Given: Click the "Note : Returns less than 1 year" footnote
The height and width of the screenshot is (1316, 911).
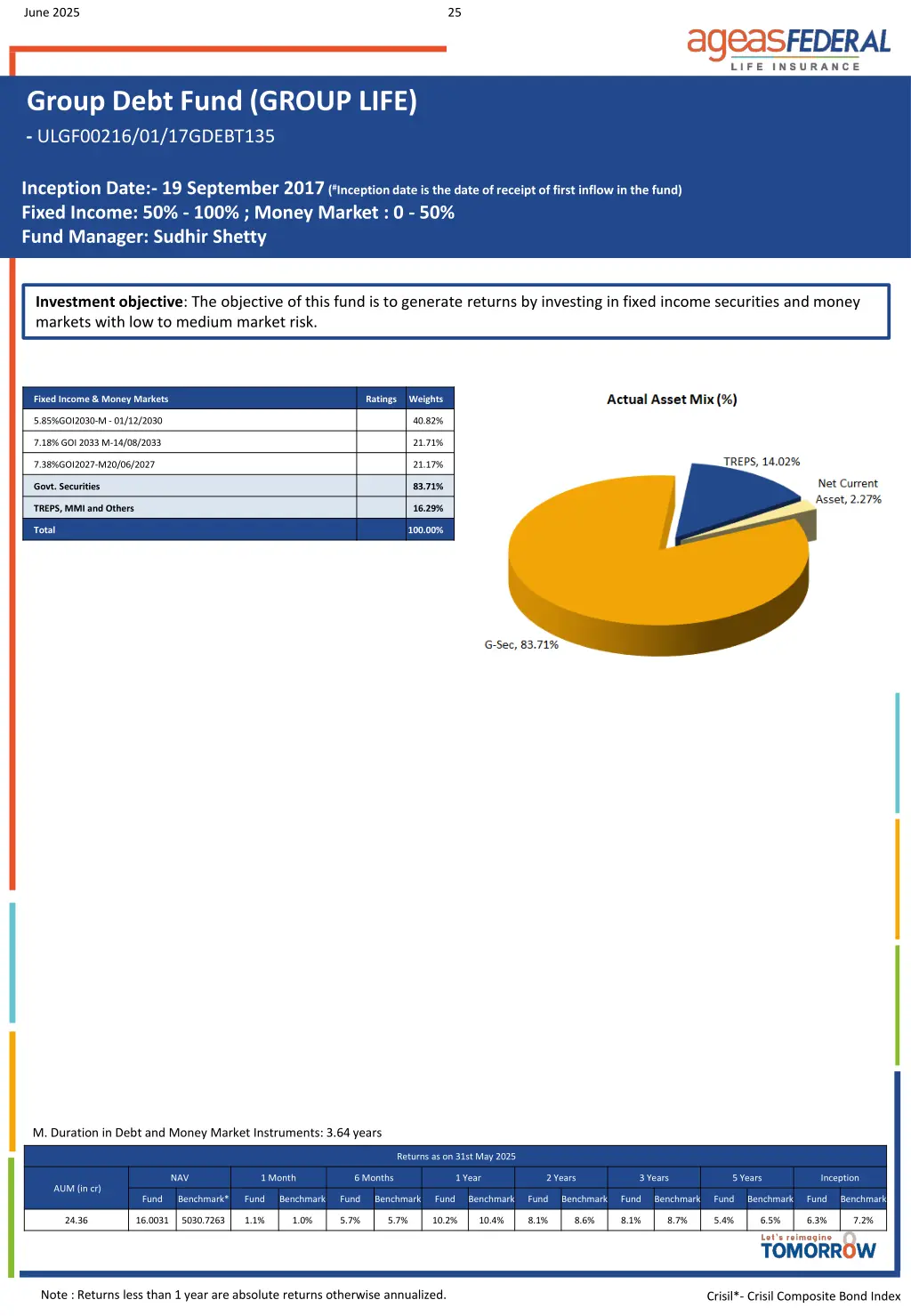Looking at the screenshot, I should coord(244,1295).
